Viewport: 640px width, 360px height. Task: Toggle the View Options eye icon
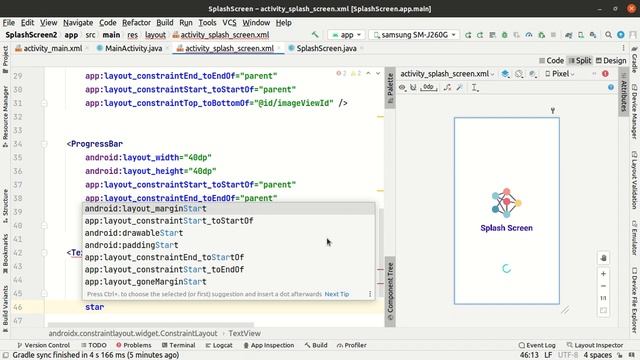tap(402, 87)
